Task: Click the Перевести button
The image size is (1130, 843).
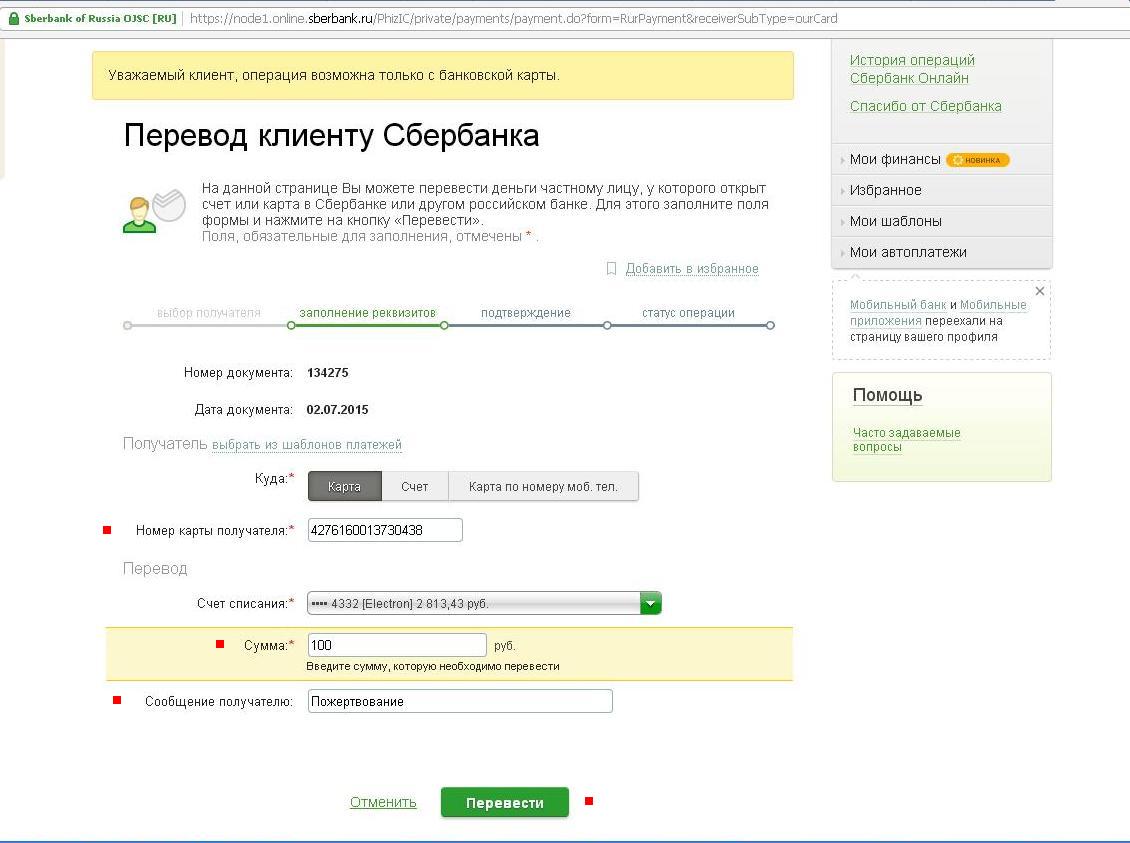Action: [x=504, y=803]
